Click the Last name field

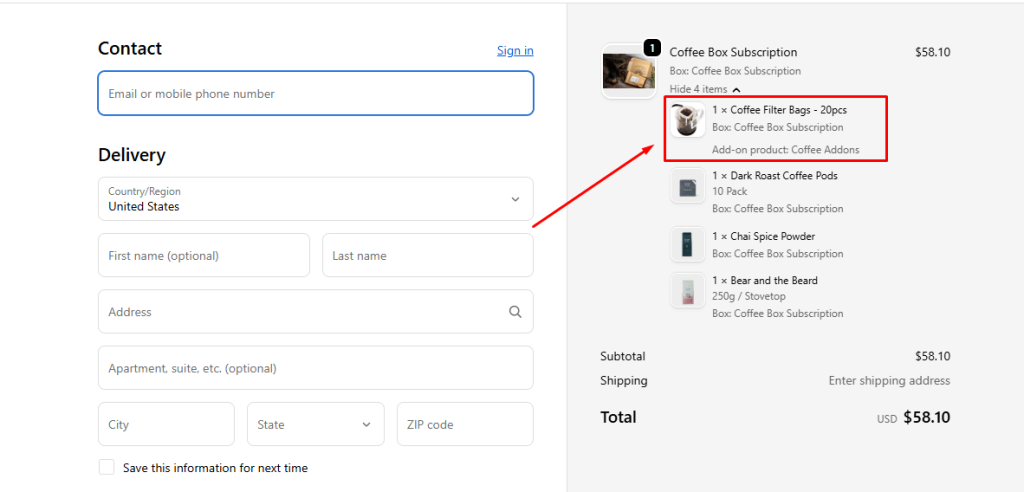pos(427,256)
